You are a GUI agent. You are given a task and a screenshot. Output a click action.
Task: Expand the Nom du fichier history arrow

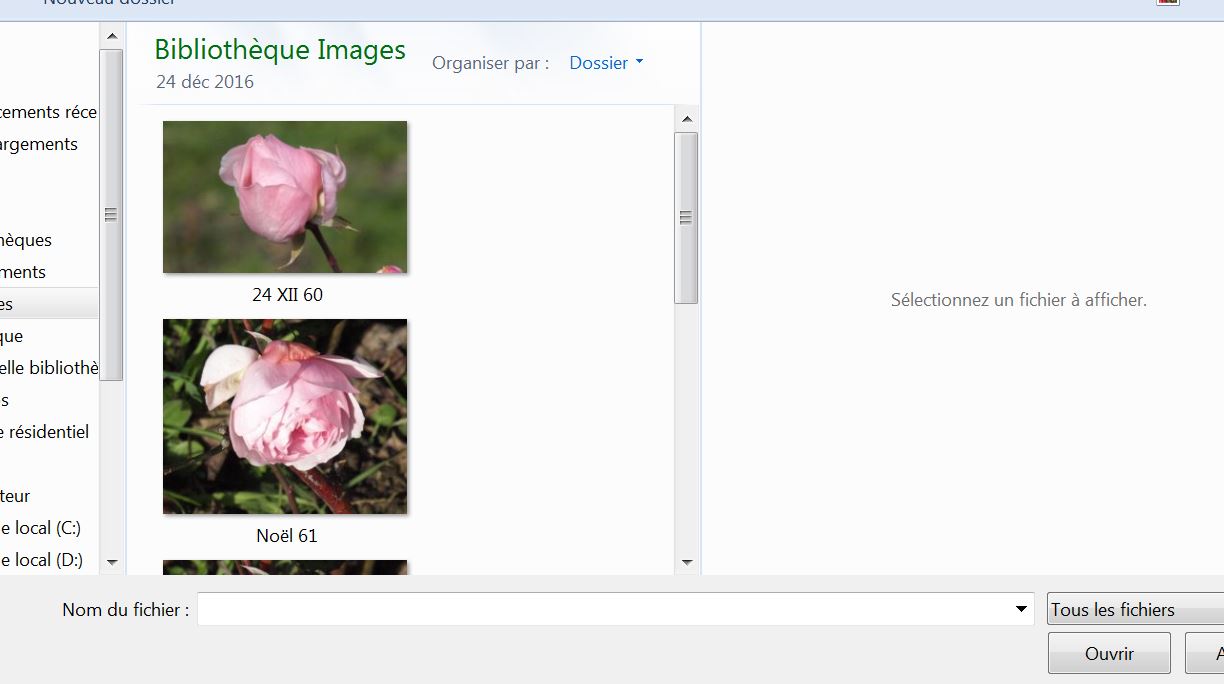click(1021, 609)
